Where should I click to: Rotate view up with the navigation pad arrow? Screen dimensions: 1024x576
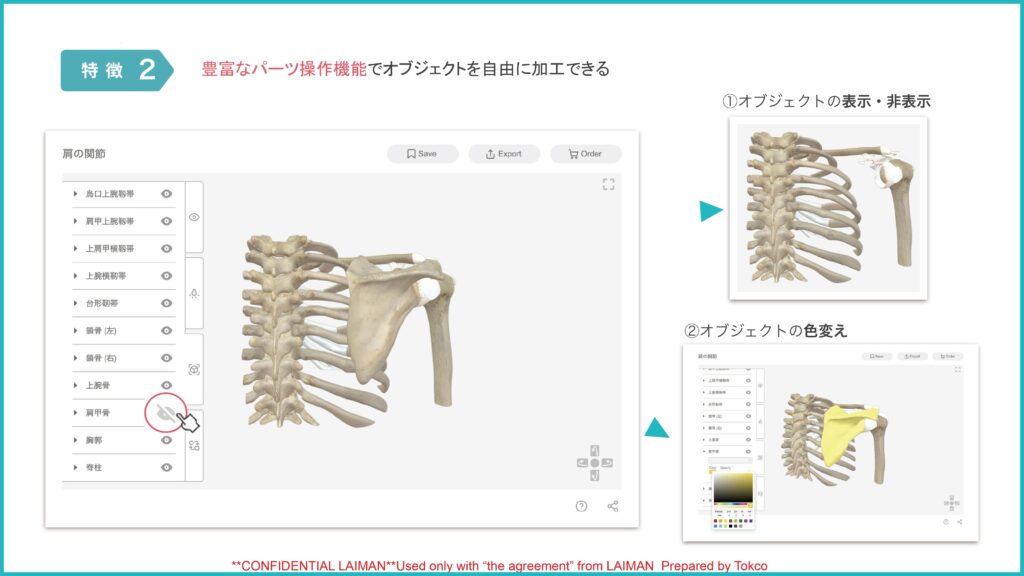click(x=594, y=451)
